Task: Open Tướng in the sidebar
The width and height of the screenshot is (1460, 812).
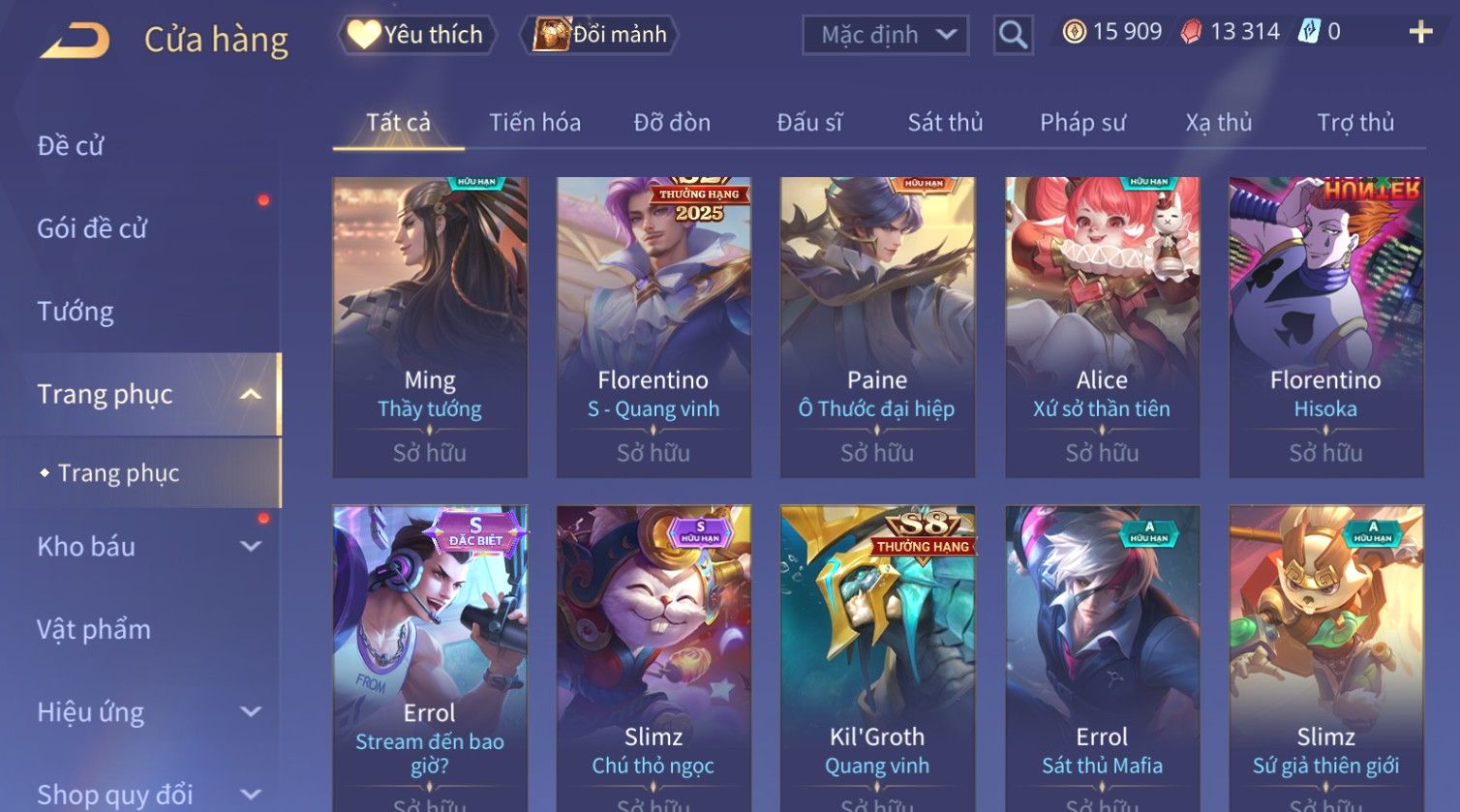Action: (x=76, y=312)
